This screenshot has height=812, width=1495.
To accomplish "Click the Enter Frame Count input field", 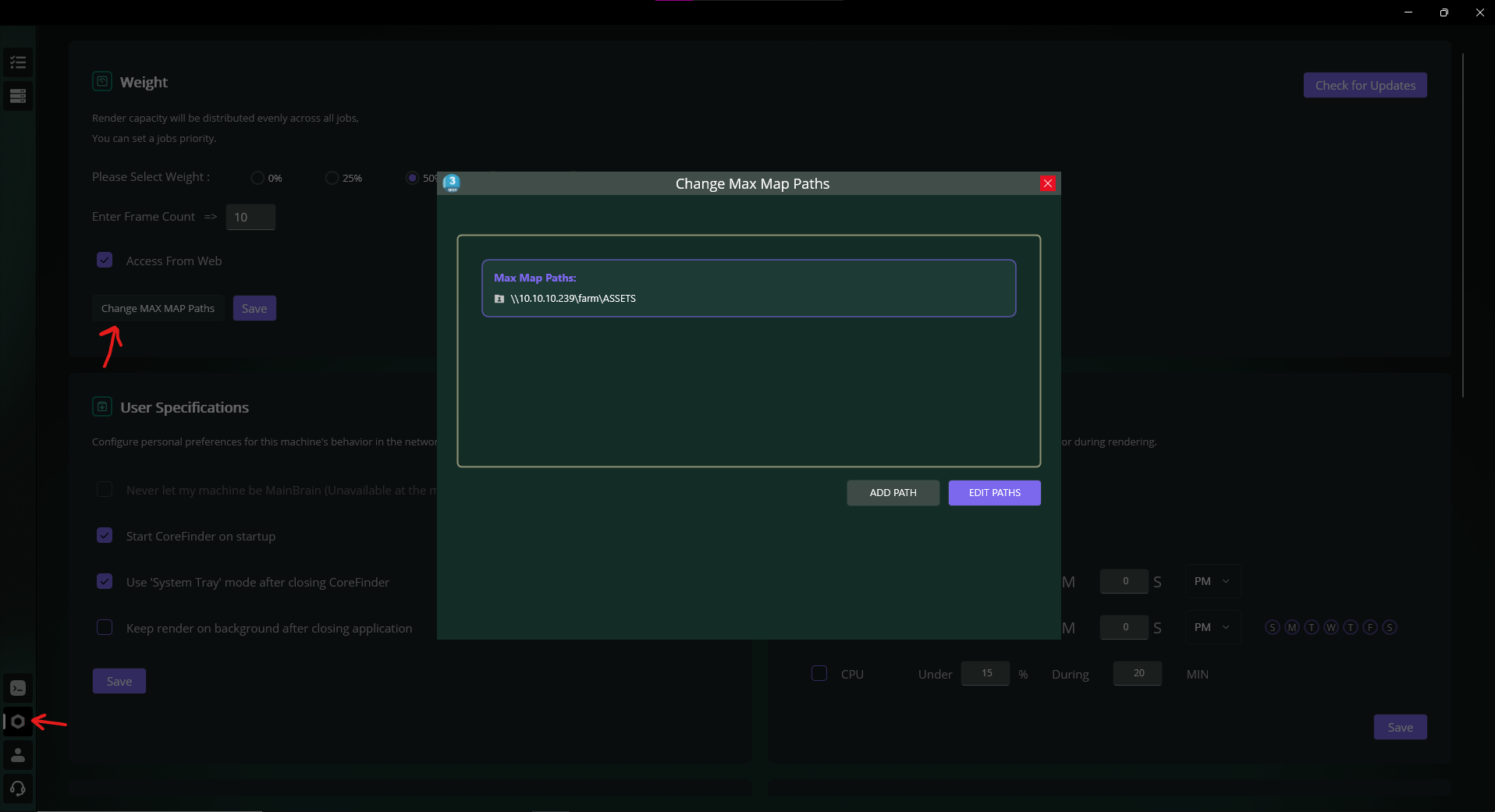I will 250,217.
